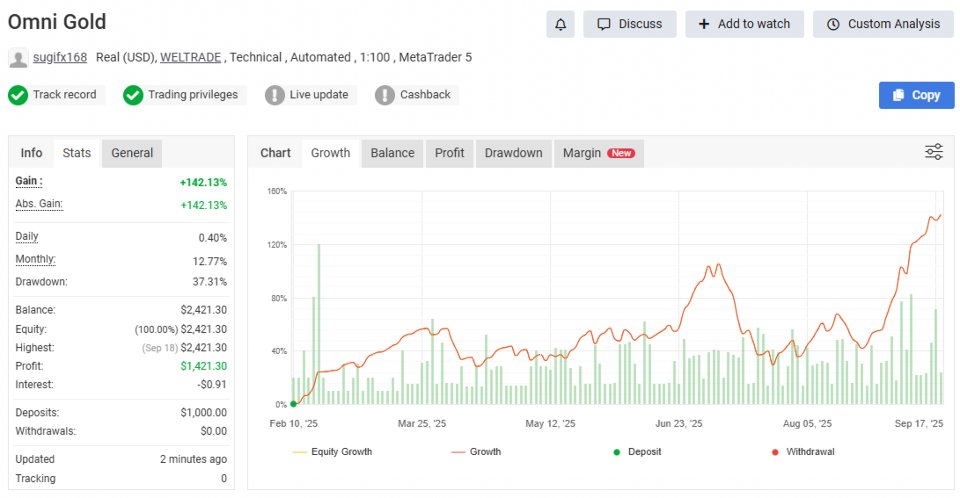Click the Sep 17, '25 axis label
This screenshot has height=498, width=960.
(x=918, y=424)
